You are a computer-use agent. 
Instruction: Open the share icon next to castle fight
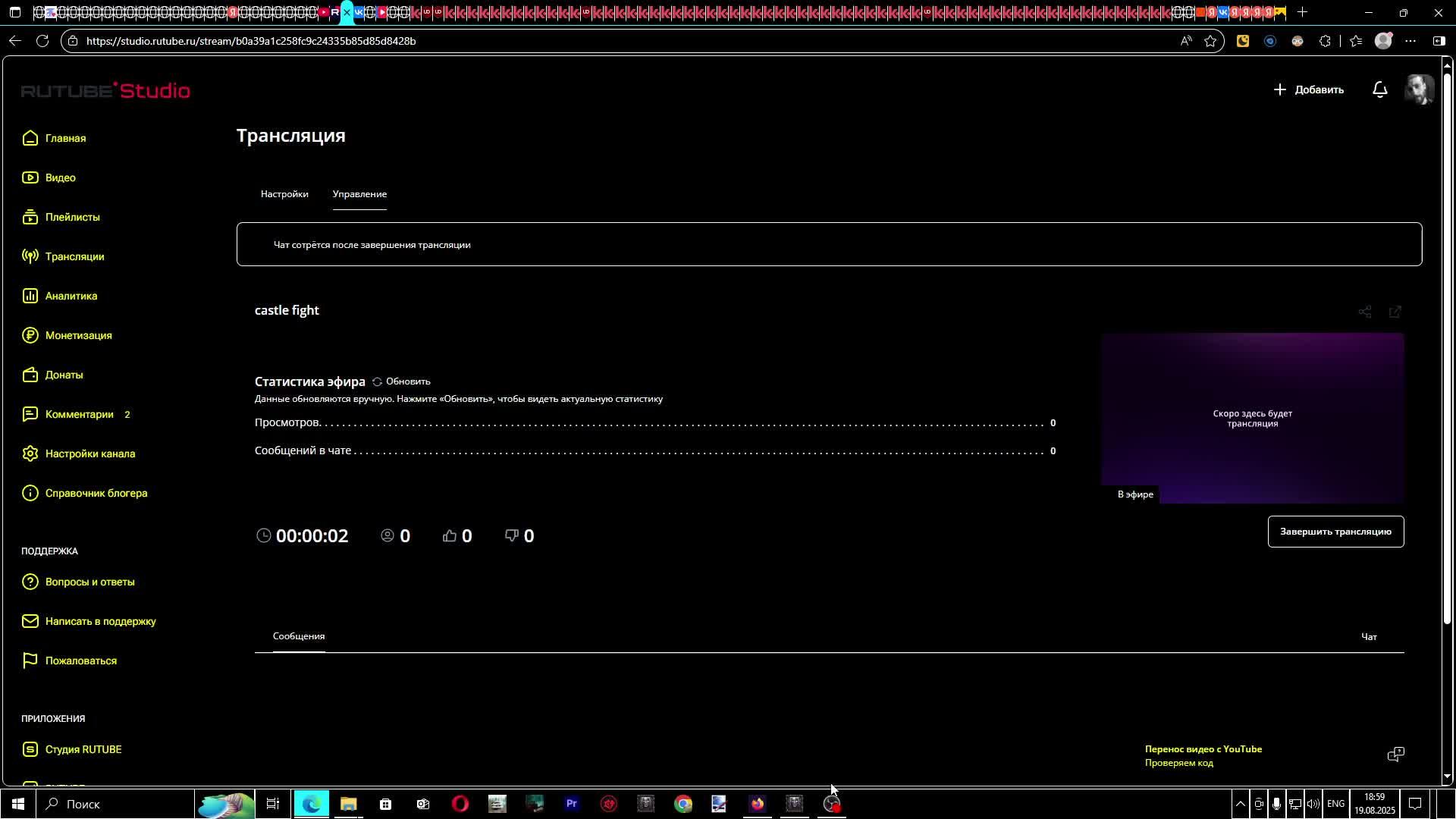(x=1365, y=312)
